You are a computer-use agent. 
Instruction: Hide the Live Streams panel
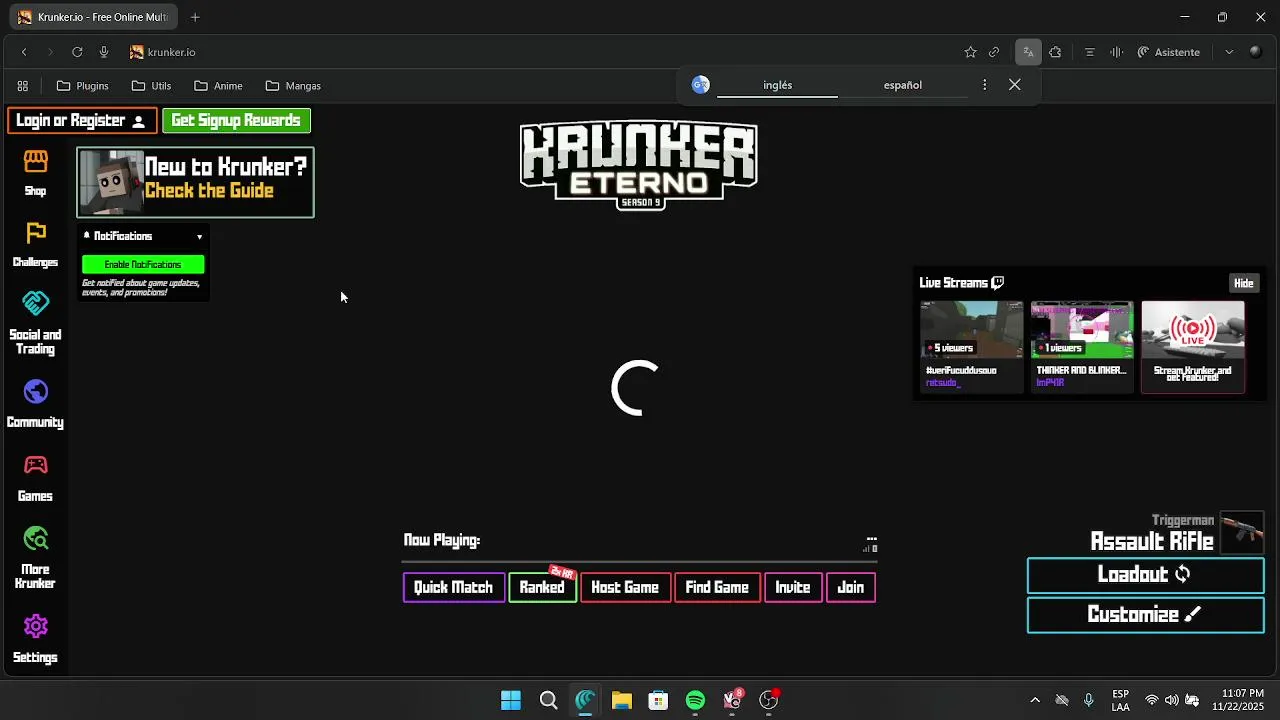[1243, 283]
